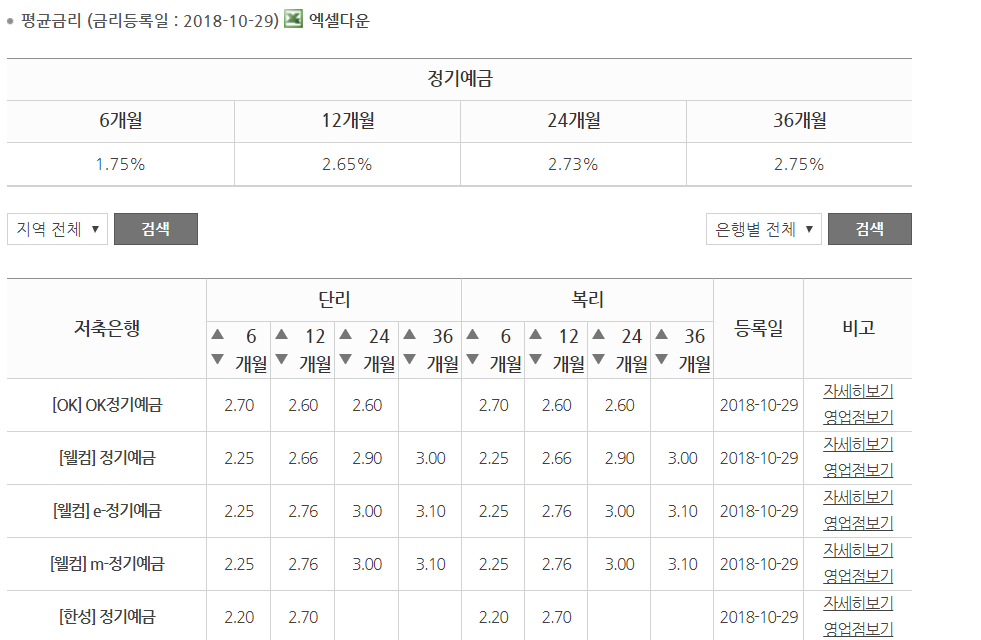The height and width of the screenshot is (640, 981).
Task: Click the Excel download icon
Action: tap(293, 19)
